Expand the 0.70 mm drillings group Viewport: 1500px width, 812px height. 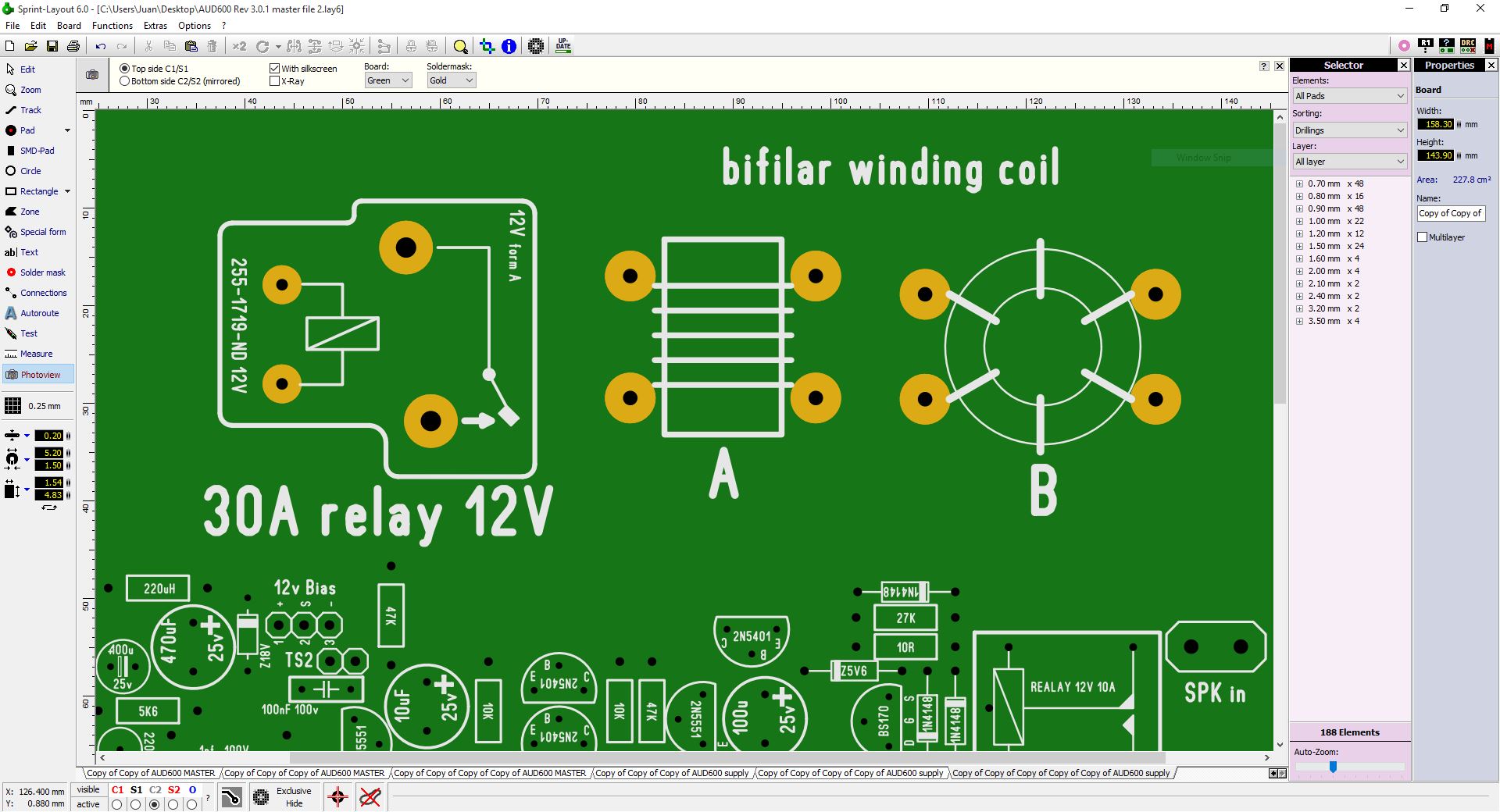point(1299,184)
